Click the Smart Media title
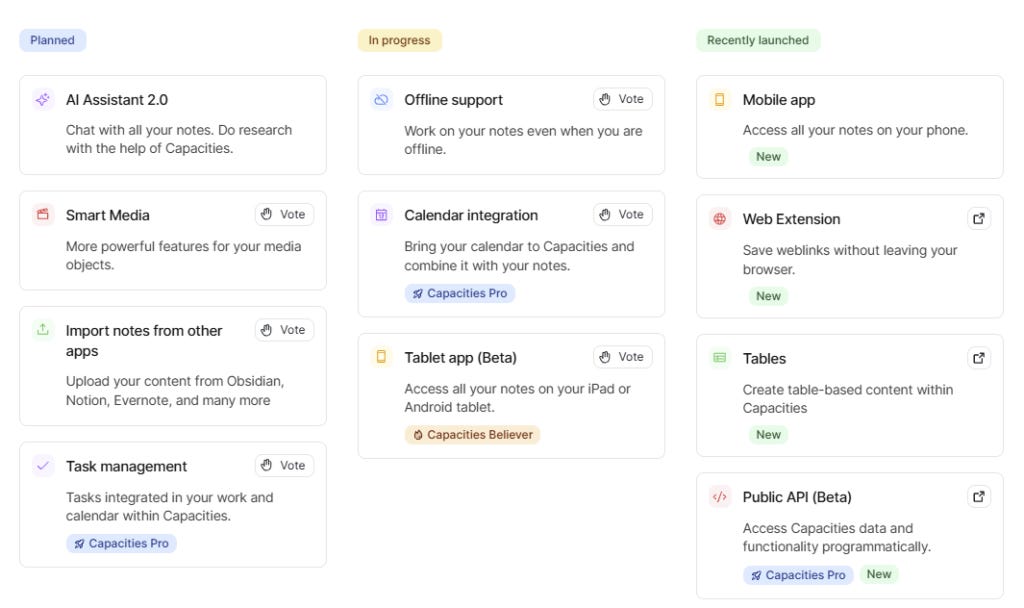The width and height of the screenshot is (1024, 608). [x=108, y=215]
